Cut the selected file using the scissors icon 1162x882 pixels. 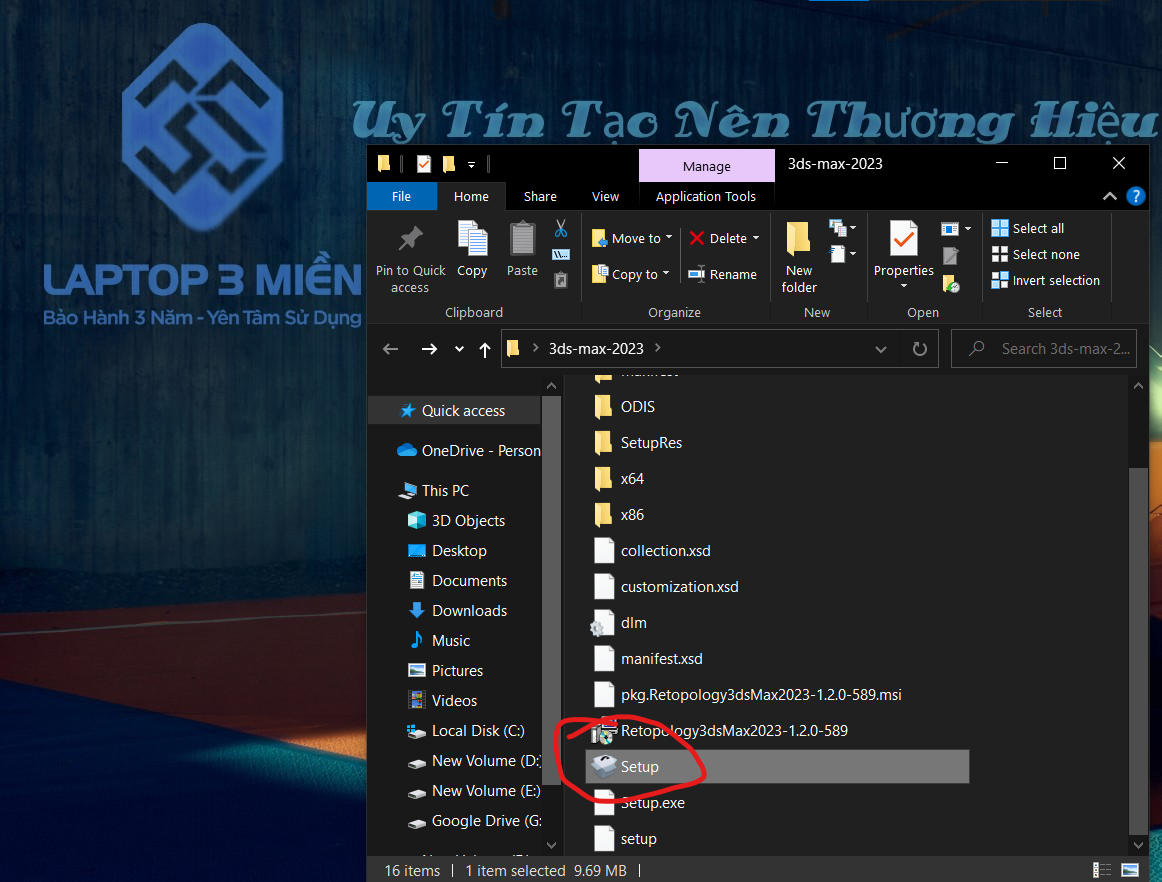(x=561, y=228)
